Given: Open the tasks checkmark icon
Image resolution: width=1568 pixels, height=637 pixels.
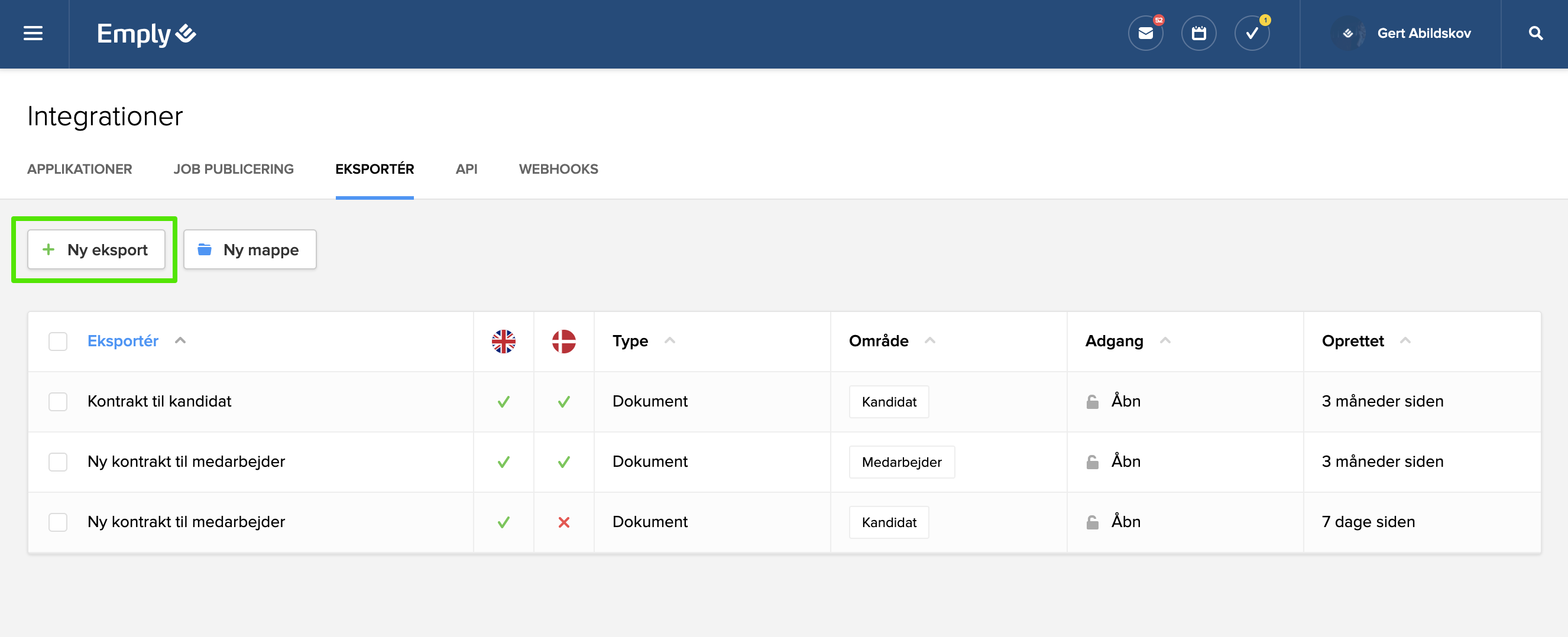Looking at the screenshot, I should [x=1252, y=34].
